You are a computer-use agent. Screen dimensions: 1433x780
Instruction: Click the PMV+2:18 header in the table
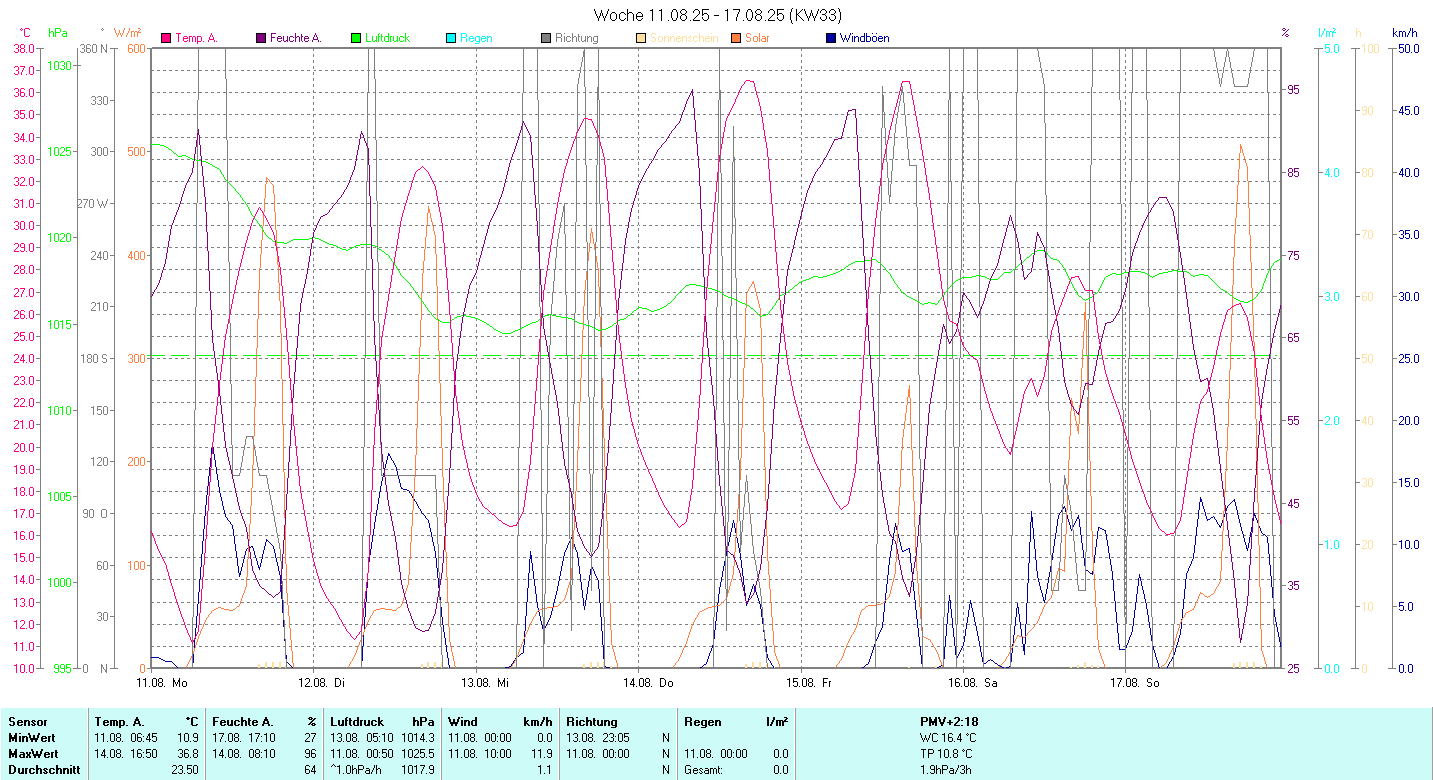pyautogui.click(x=949, y=722)
